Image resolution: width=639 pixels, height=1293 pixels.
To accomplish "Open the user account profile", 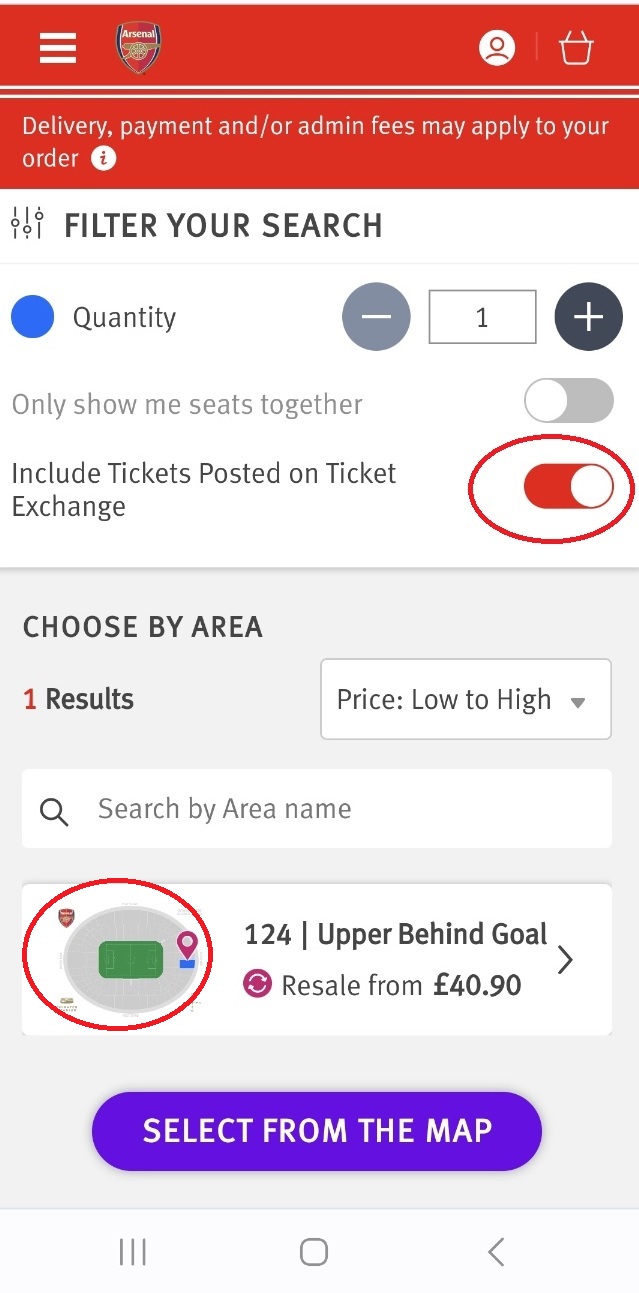I will [496, 47].
